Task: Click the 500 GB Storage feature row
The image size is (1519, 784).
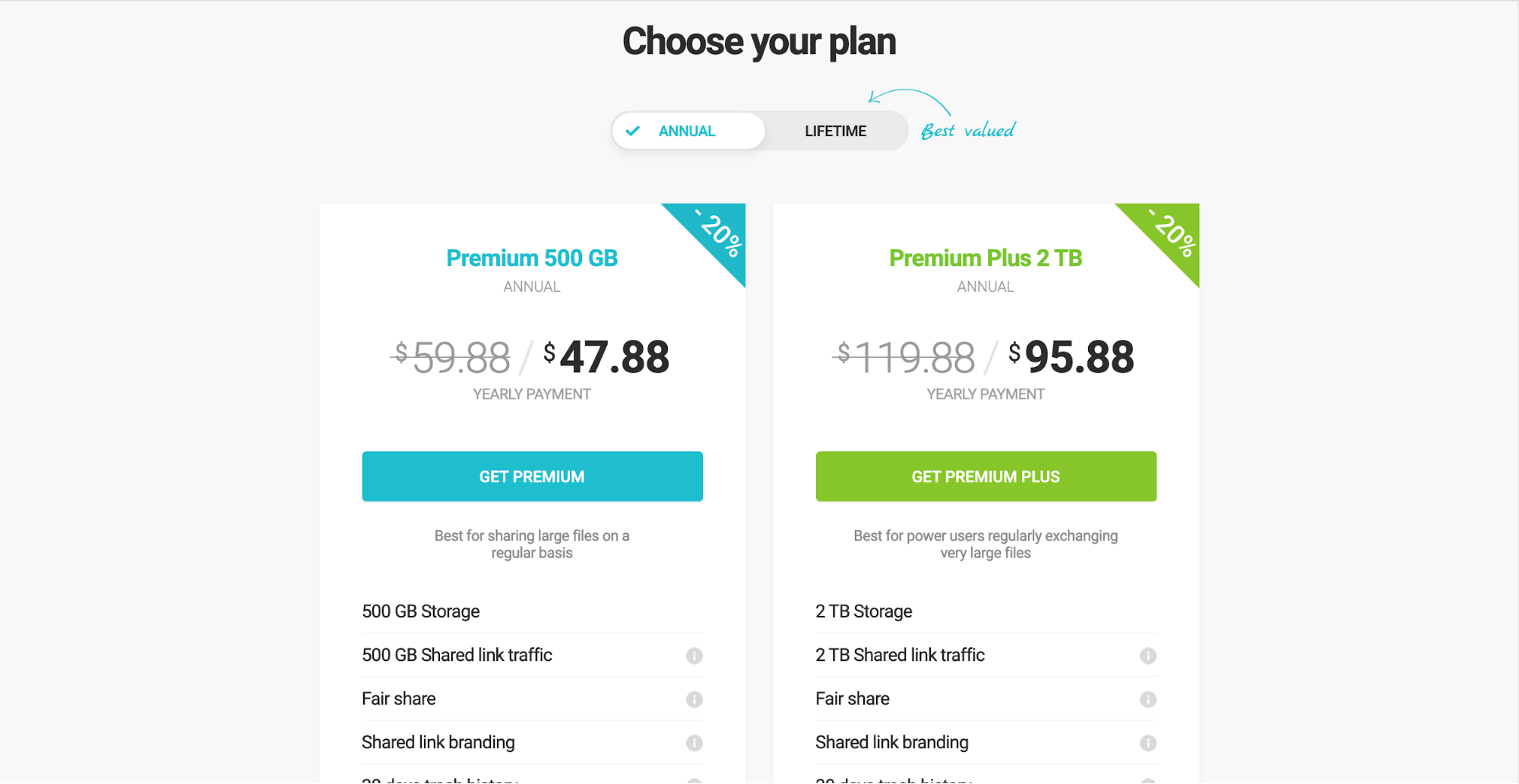Action: pos(532,612)
